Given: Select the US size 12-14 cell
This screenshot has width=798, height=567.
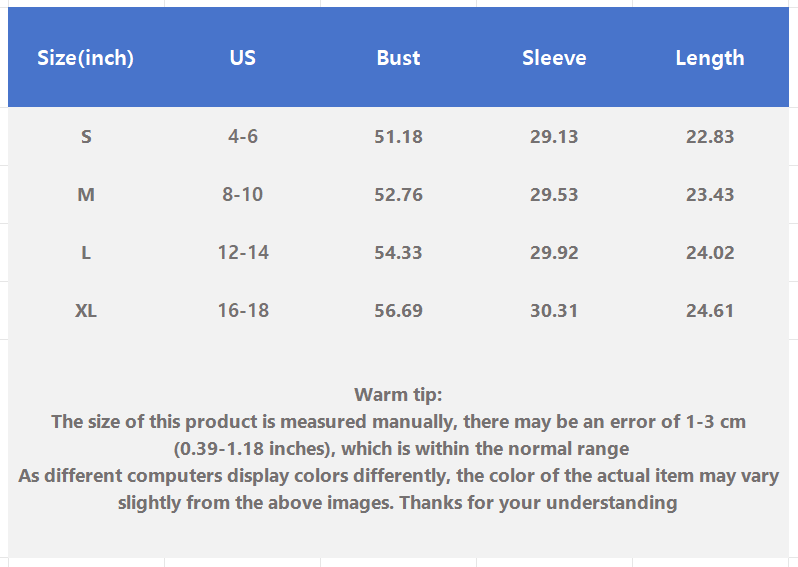Looking at the screenshot, I should coord(243,252).
